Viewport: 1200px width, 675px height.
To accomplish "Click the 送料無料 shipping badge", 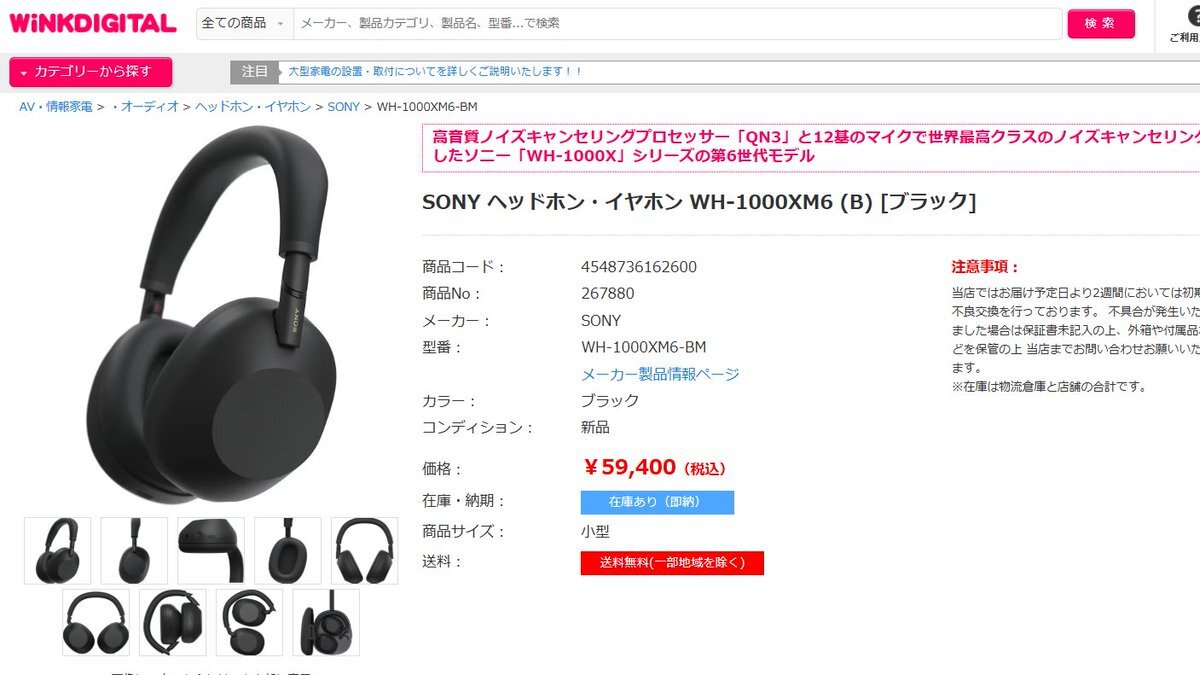I will tap(672, 563).
